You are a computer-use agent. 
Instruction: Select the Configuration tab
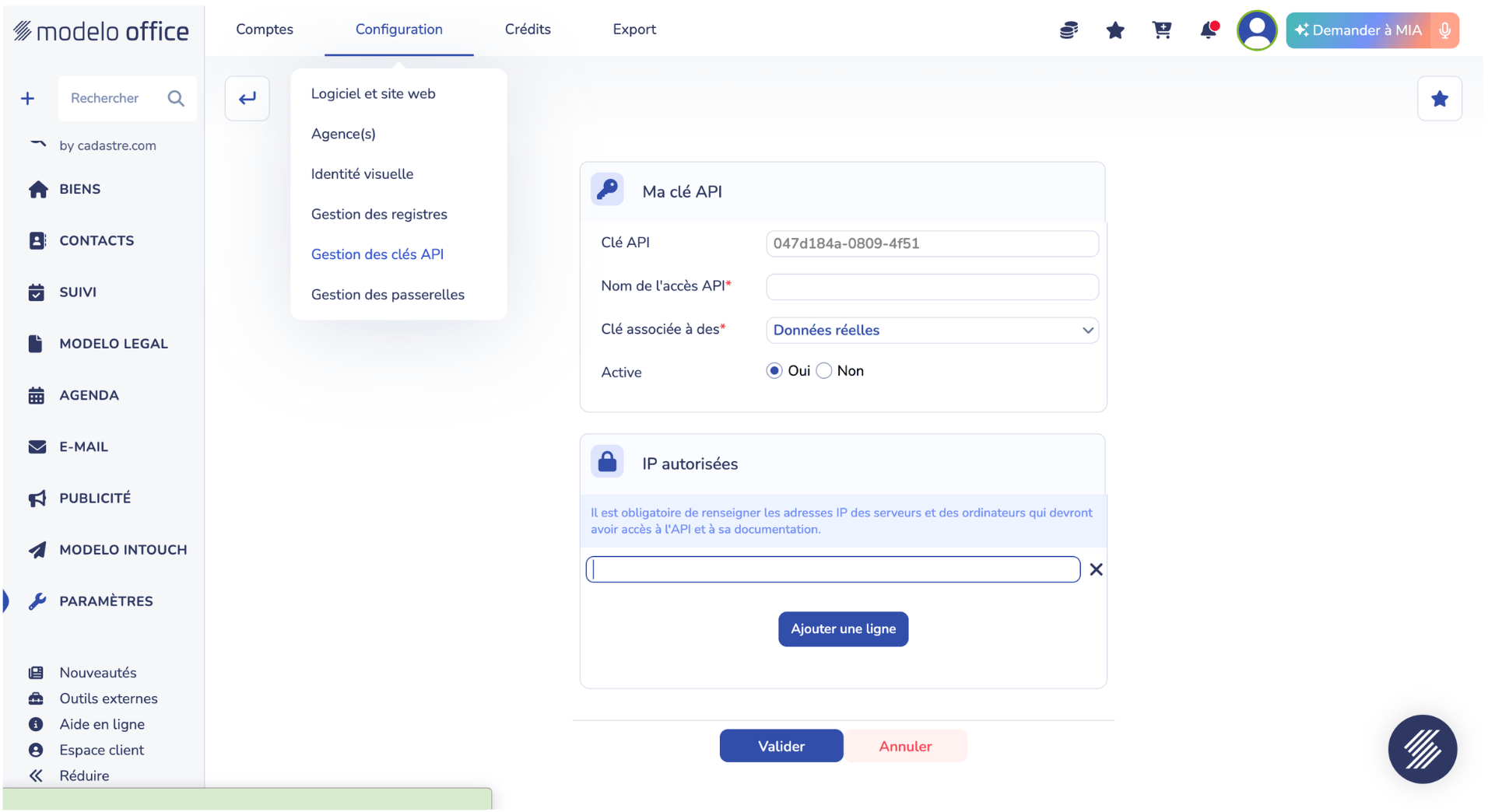pos(399,30)
